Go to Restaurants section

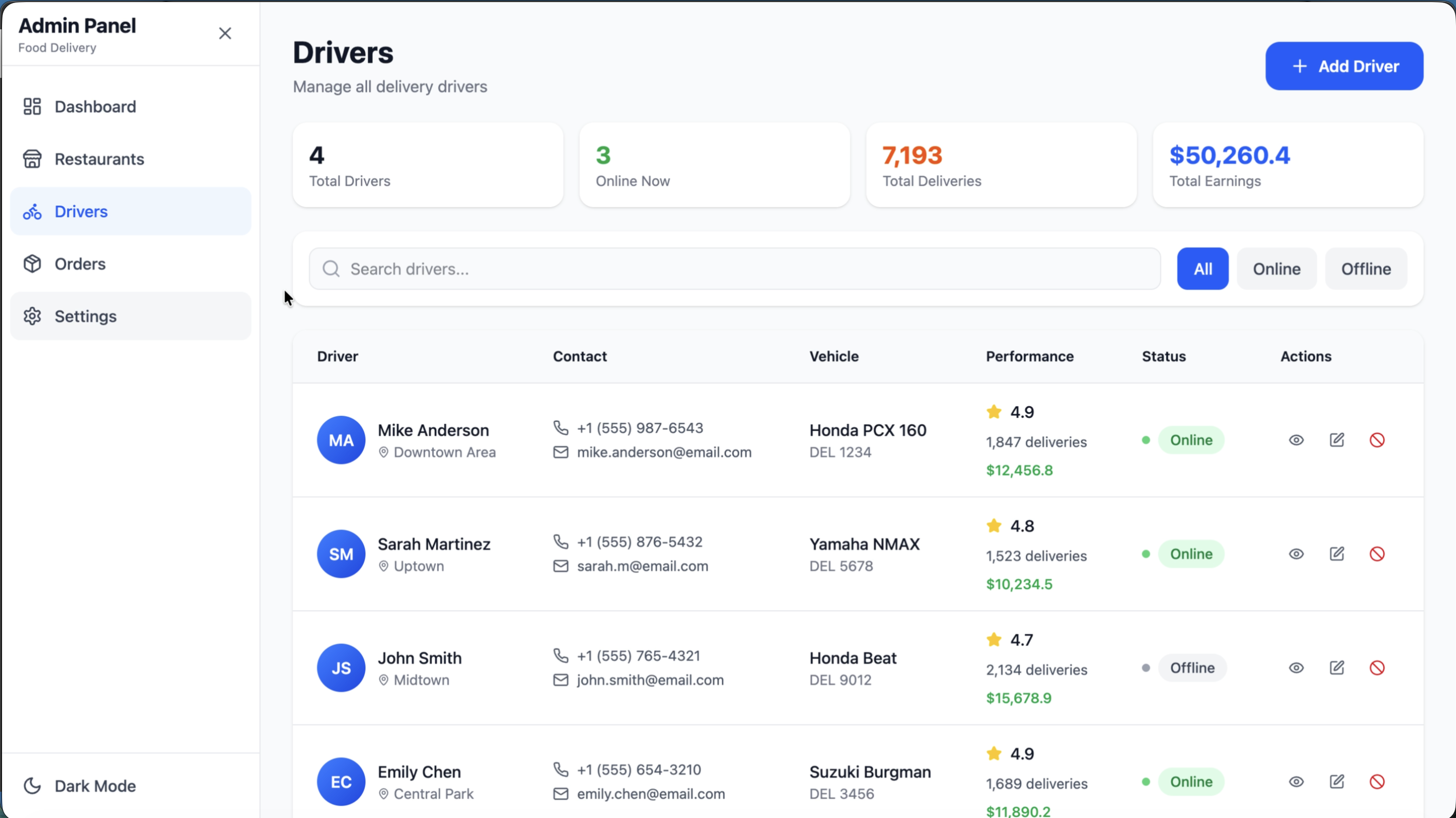[130, 159]
